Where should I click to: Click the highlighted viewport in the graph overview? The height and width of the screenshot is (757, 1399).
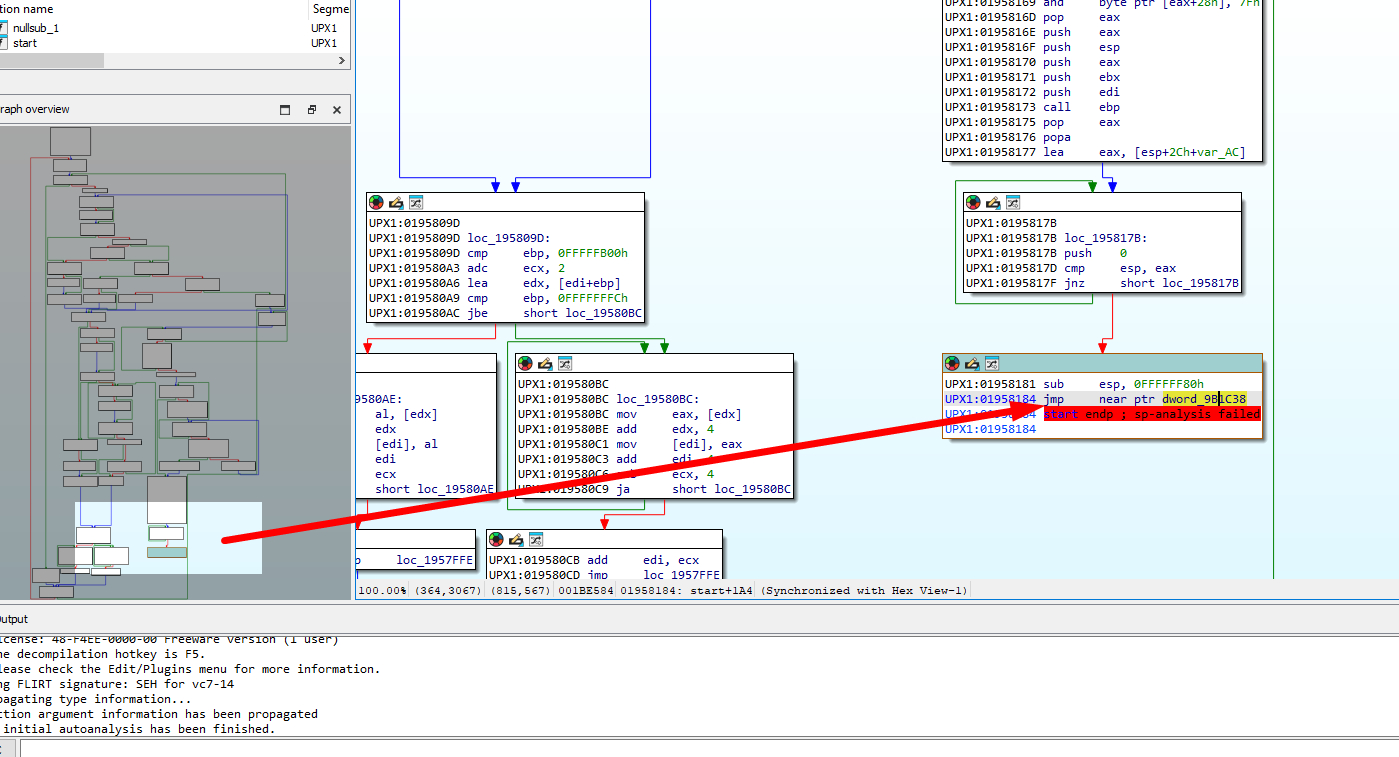[168, 538]
